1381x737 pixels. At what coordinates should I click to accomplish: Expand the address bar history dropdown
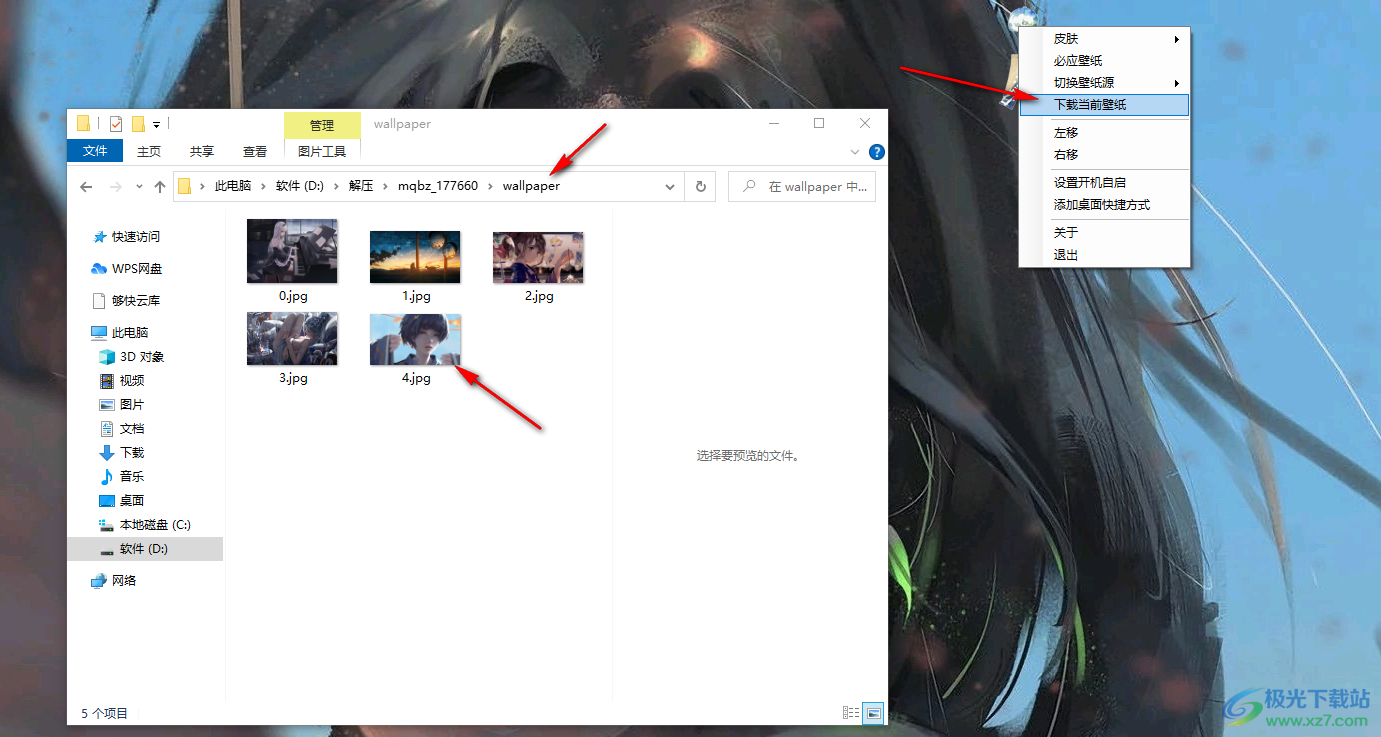670,187
